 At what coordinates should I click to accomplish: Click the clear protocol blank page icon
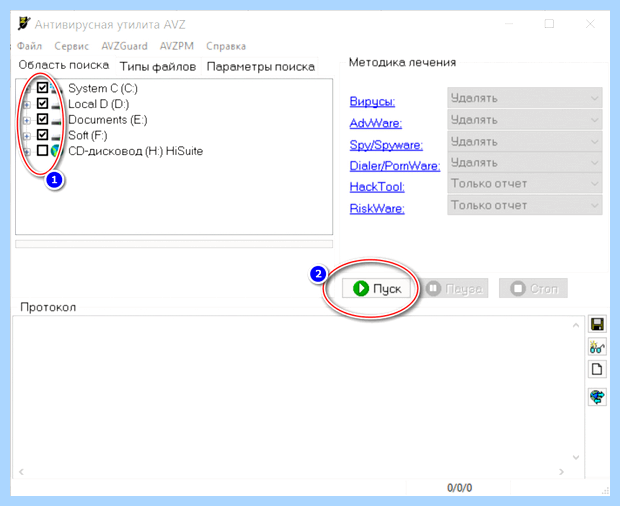click(597, 370)
